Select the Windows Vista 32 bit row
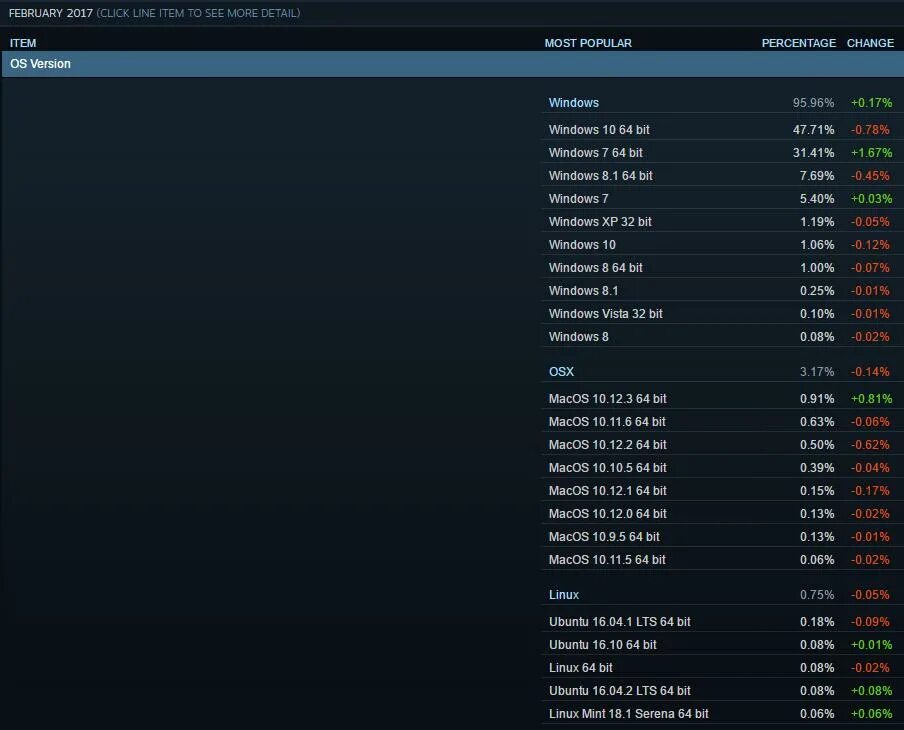 (722, 314)
